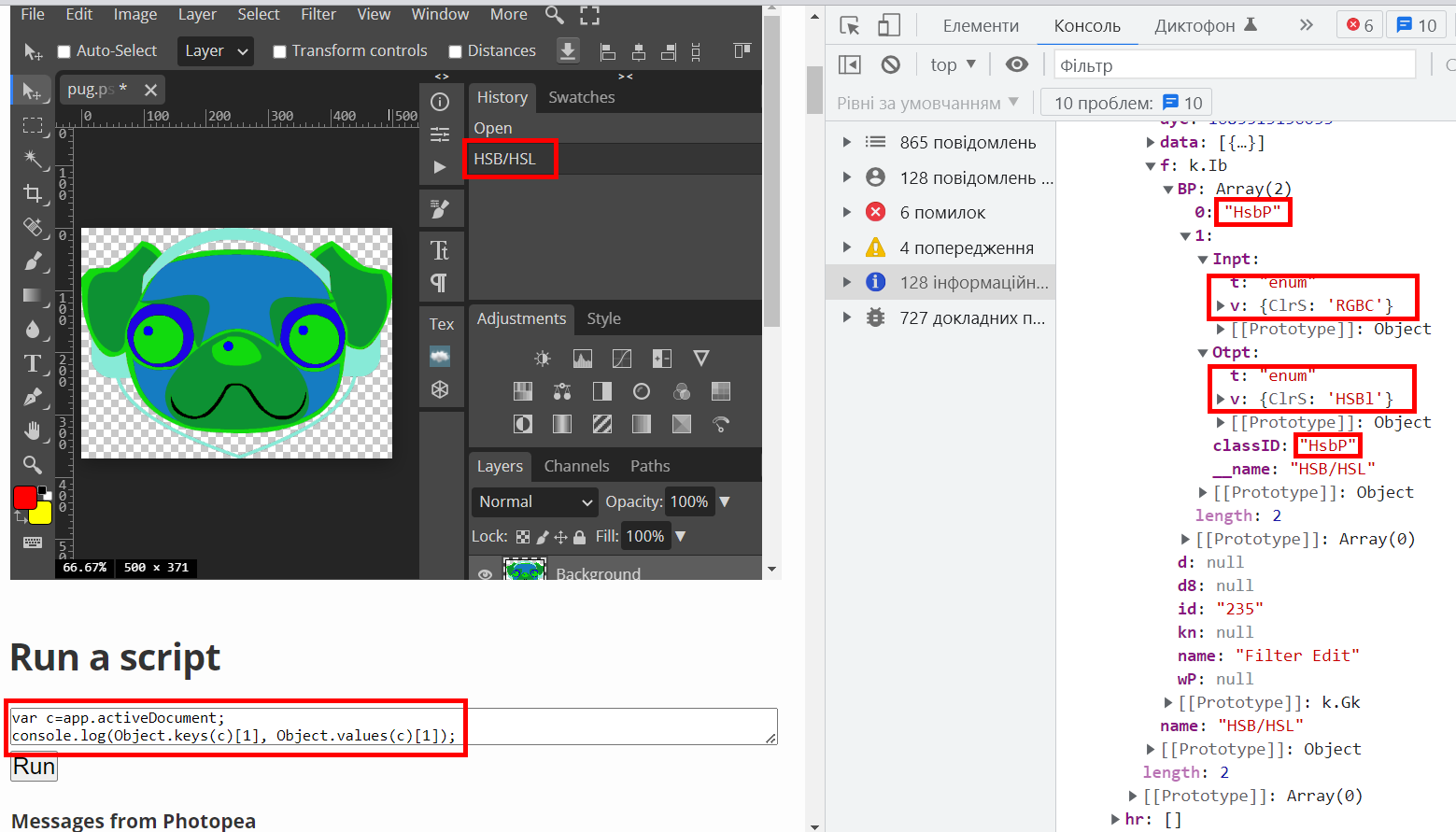Open the Filter menu
Screen dimensions: 1456x832
point(318,14)
